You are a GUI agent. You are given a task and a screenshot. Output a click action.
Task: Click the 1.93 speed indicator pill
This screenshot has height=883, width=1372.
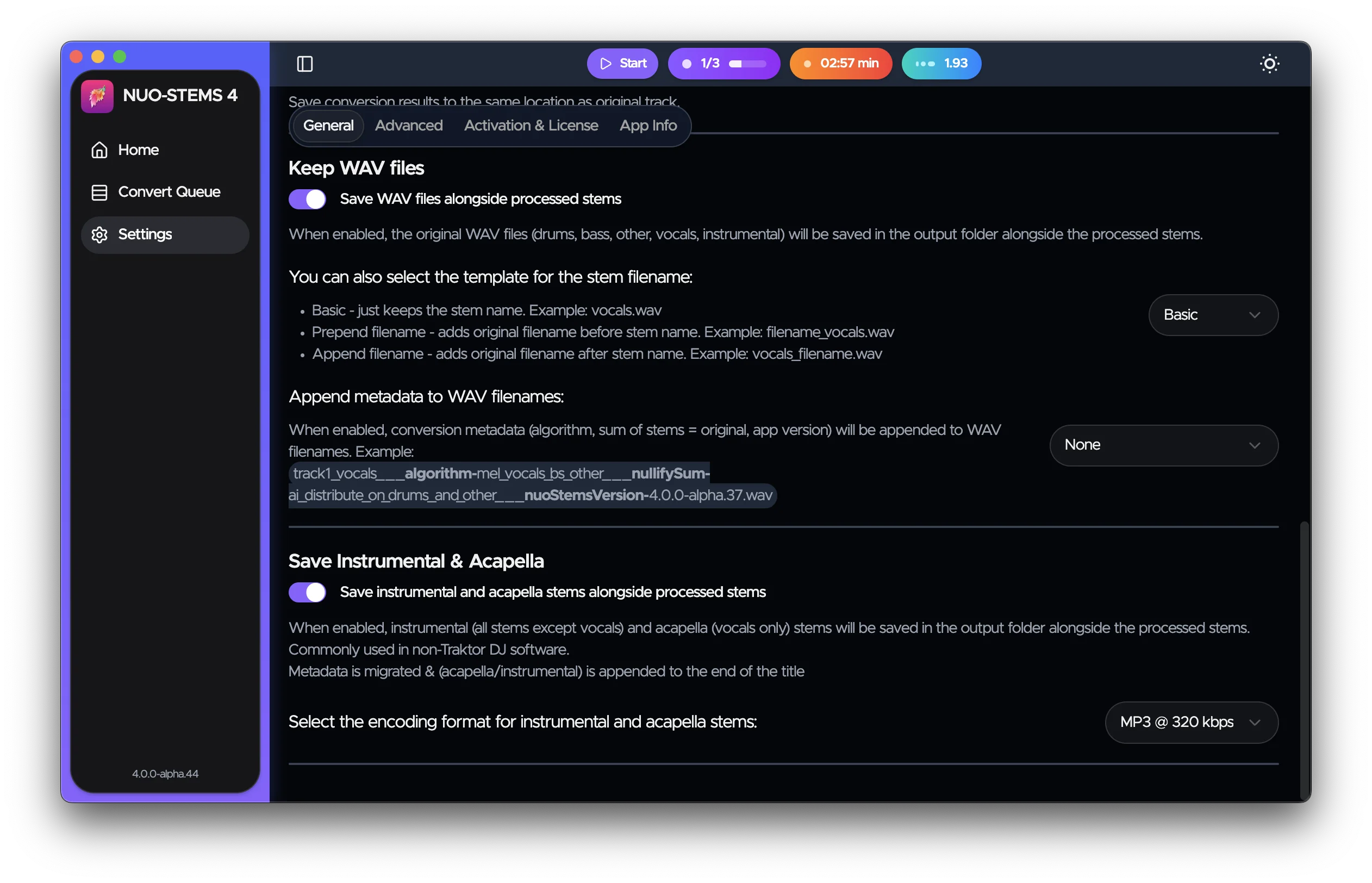[940, 64]
